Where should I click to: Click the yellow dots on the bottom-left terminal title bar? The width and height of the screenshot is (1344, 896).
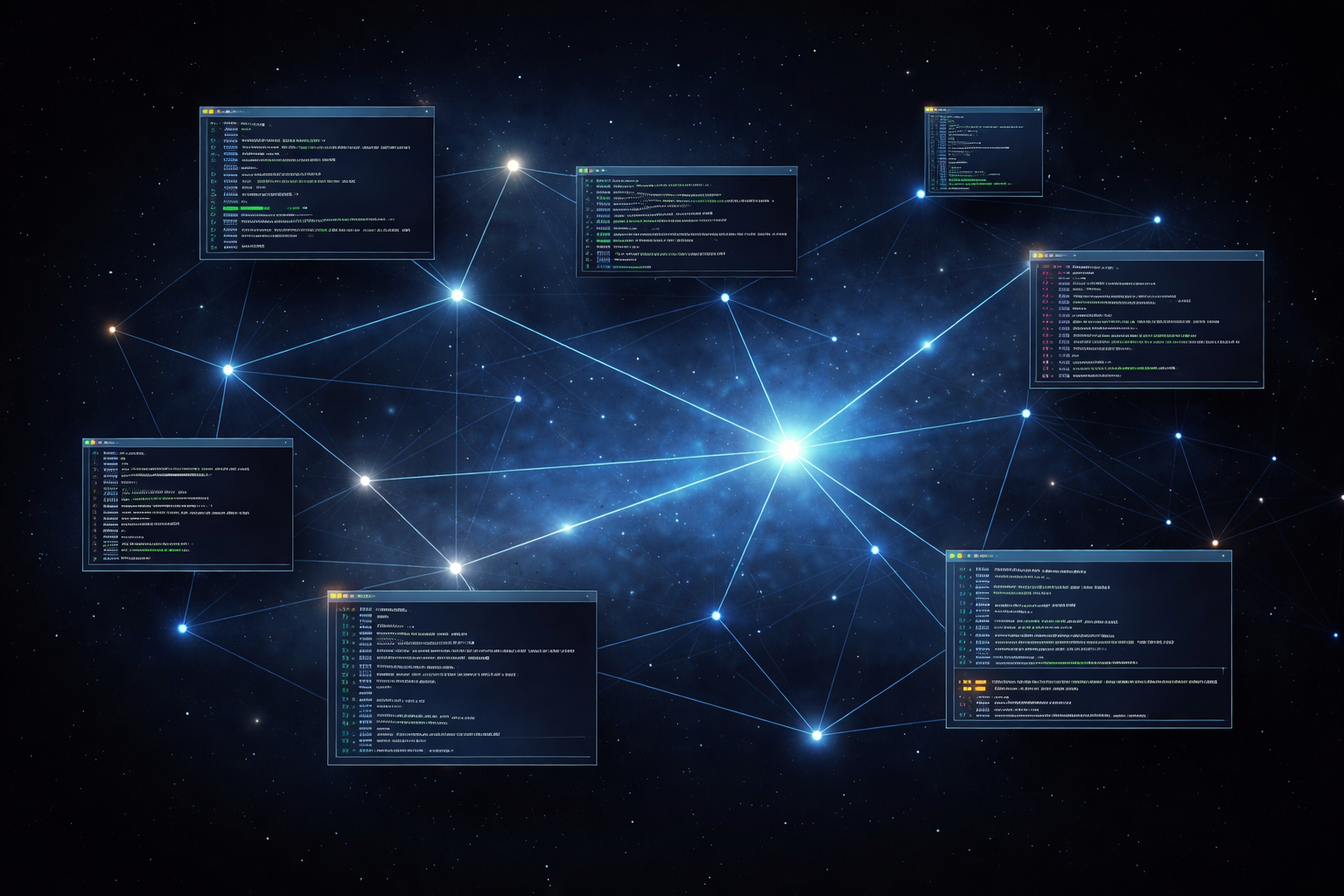click(x=336, y=596)
